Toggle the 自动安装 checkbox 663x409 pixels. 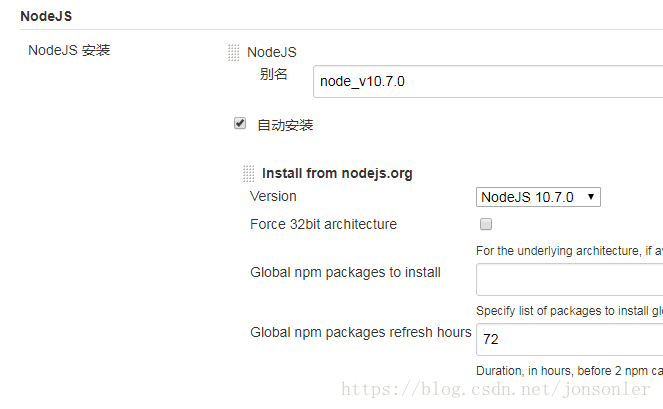tap(240, 124)
